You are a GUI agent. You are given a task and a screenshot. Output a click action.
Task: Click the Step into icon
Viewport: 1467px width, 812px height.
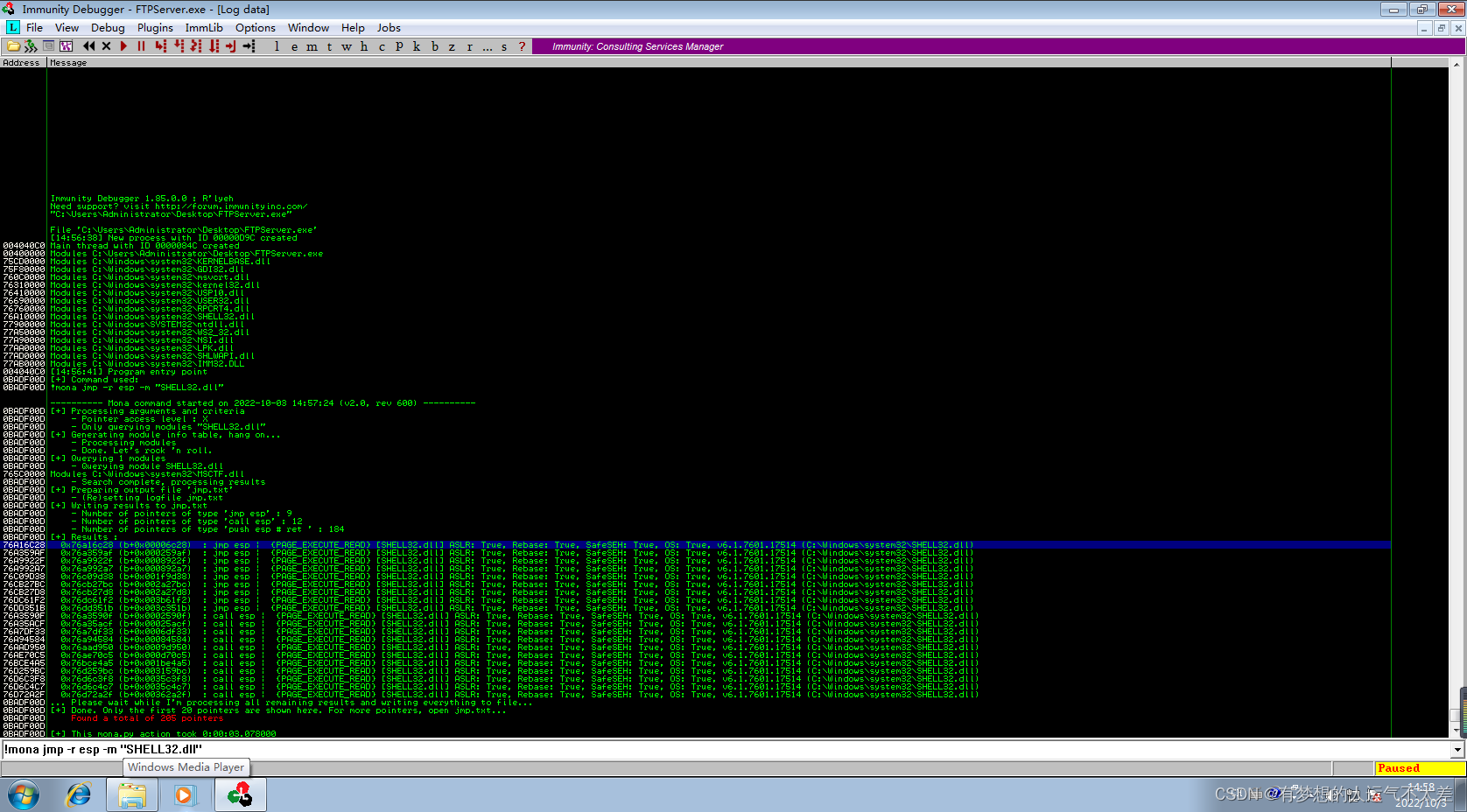(x=160, y=46)
